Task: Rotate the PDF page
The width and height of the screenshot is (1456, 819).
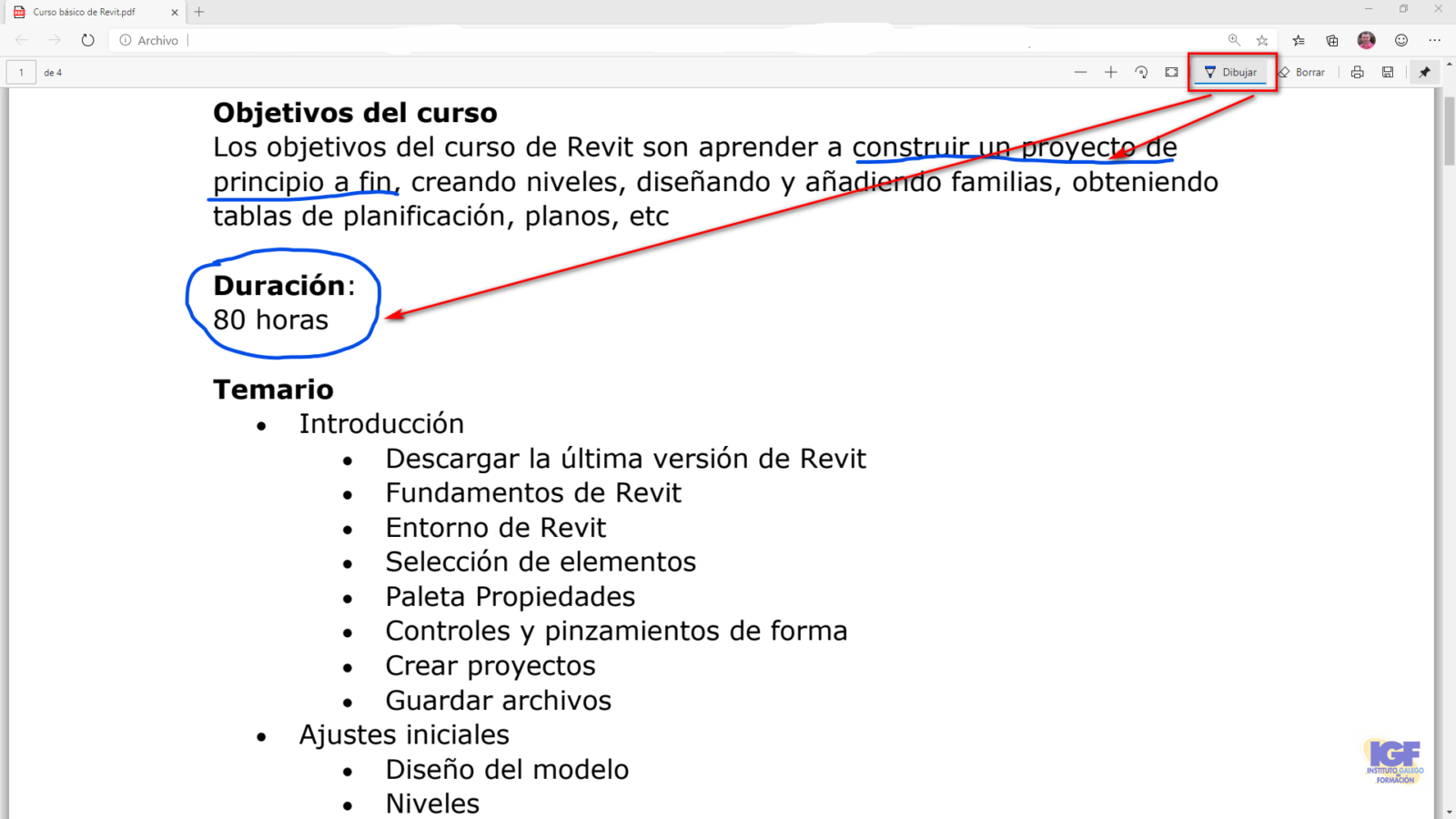Action: 1141,72
